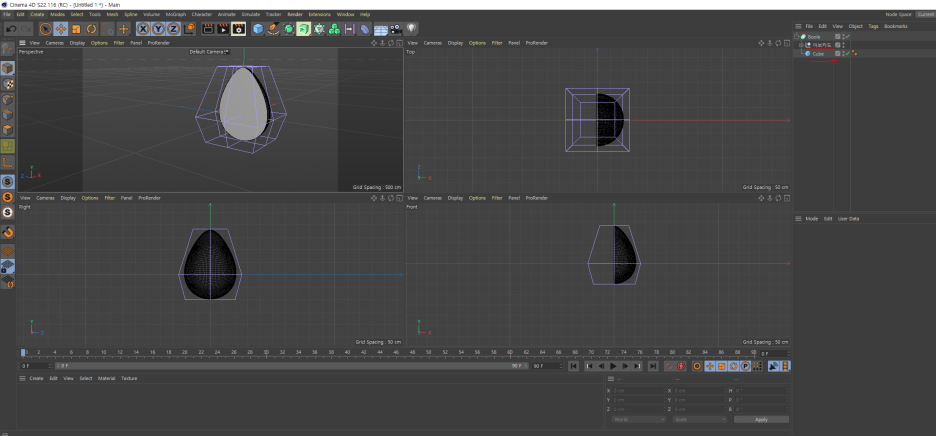The image size is (936, 436).
Task: Click the Light bulb object icon
Action: [411, 29]
